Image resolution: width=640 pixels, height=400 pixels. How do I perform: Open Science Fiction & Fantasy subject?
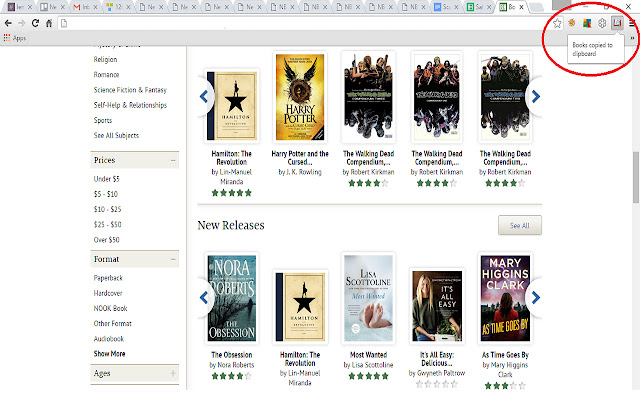coord(130,90)
